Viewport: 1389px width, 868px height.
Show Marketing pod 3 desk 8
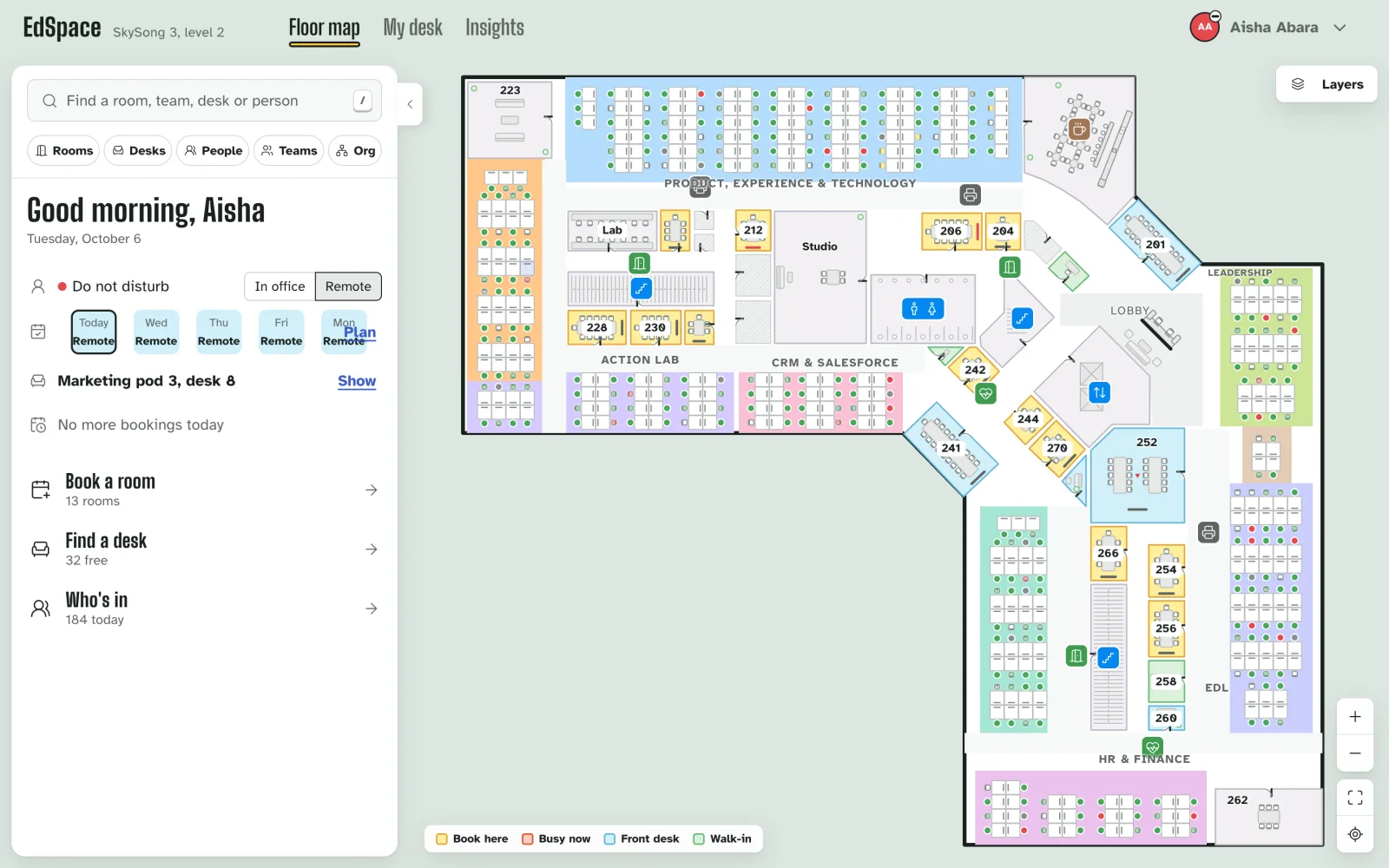click(357, 381)
